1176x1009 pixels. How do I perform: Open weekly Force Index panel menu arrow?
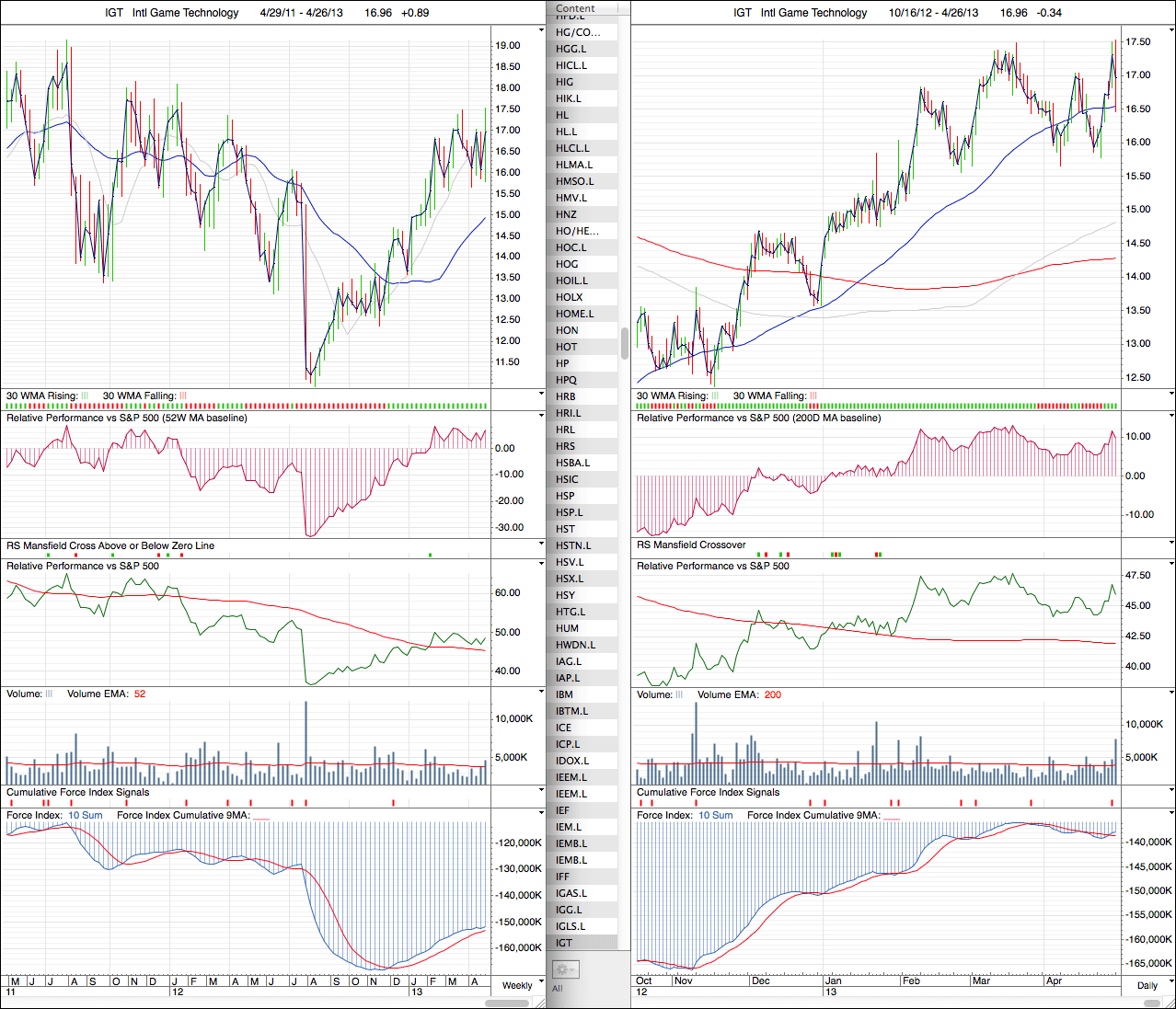[541, 813]
